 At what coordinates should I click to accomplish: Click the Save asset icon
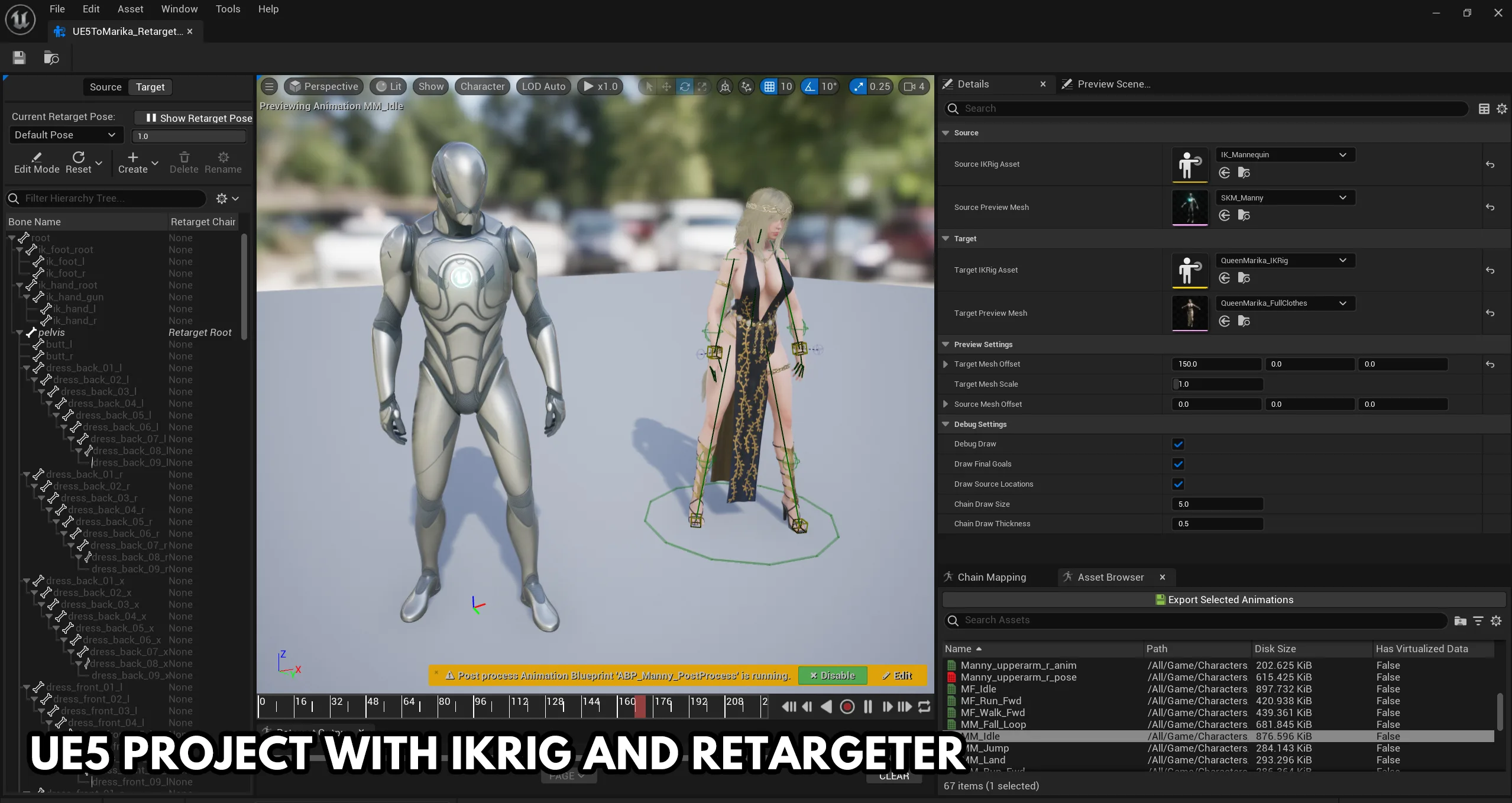click(19, 57)
